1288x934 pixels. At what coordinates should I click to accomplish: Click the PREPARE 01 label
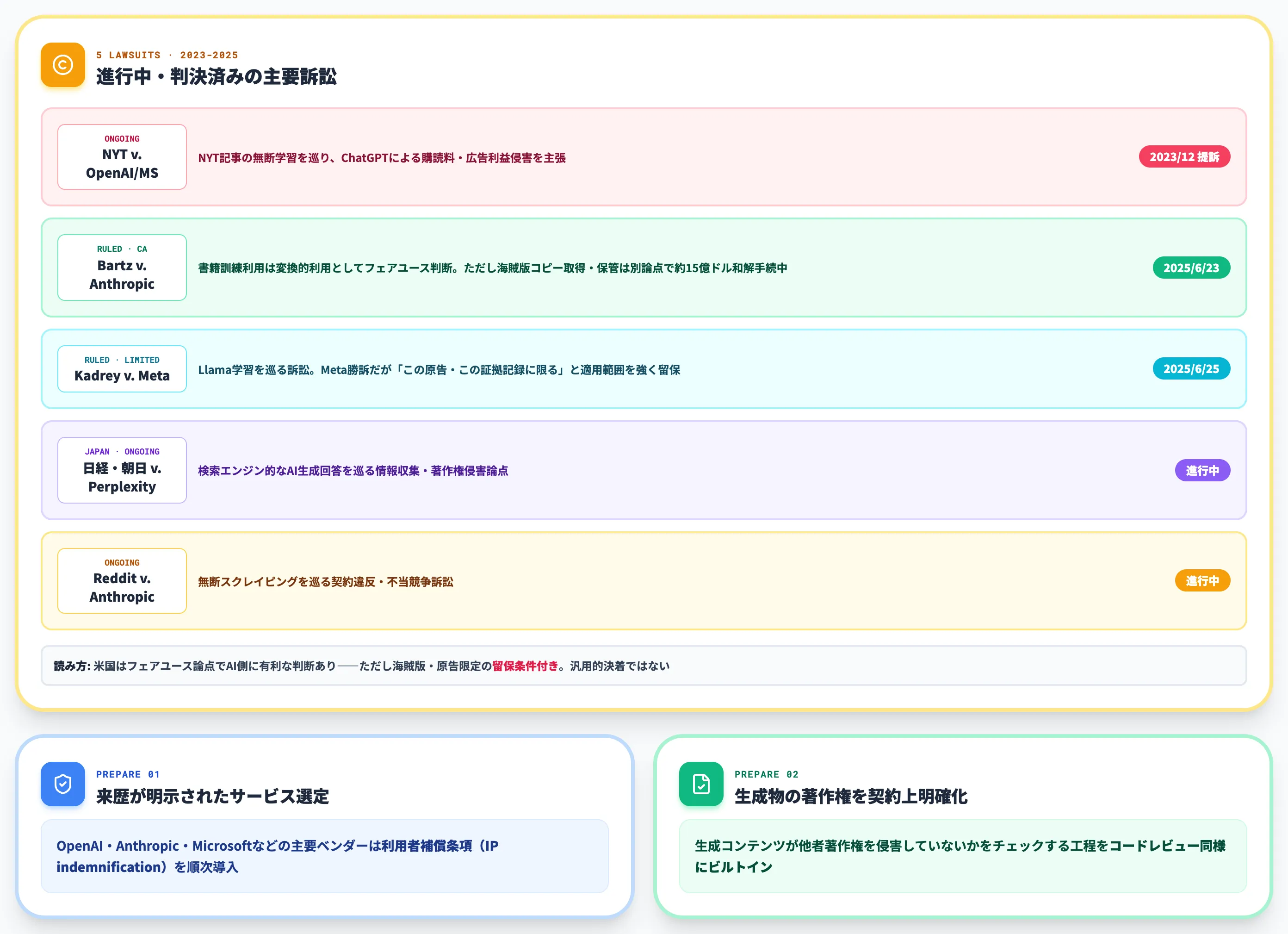128,774
